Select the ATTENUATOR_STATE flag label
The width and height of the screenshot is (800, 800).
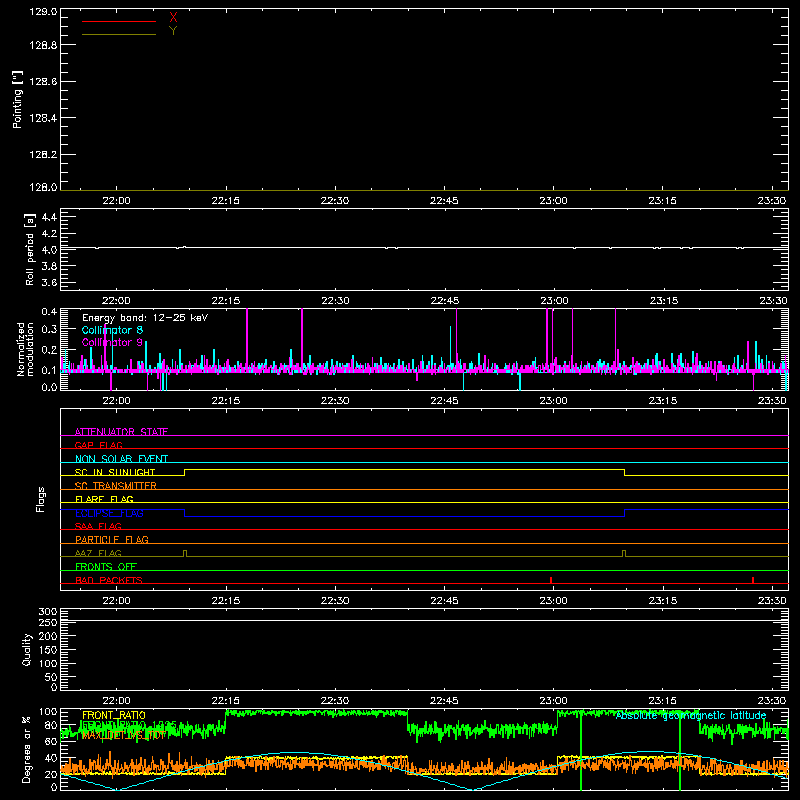click(x=121, y=432)
